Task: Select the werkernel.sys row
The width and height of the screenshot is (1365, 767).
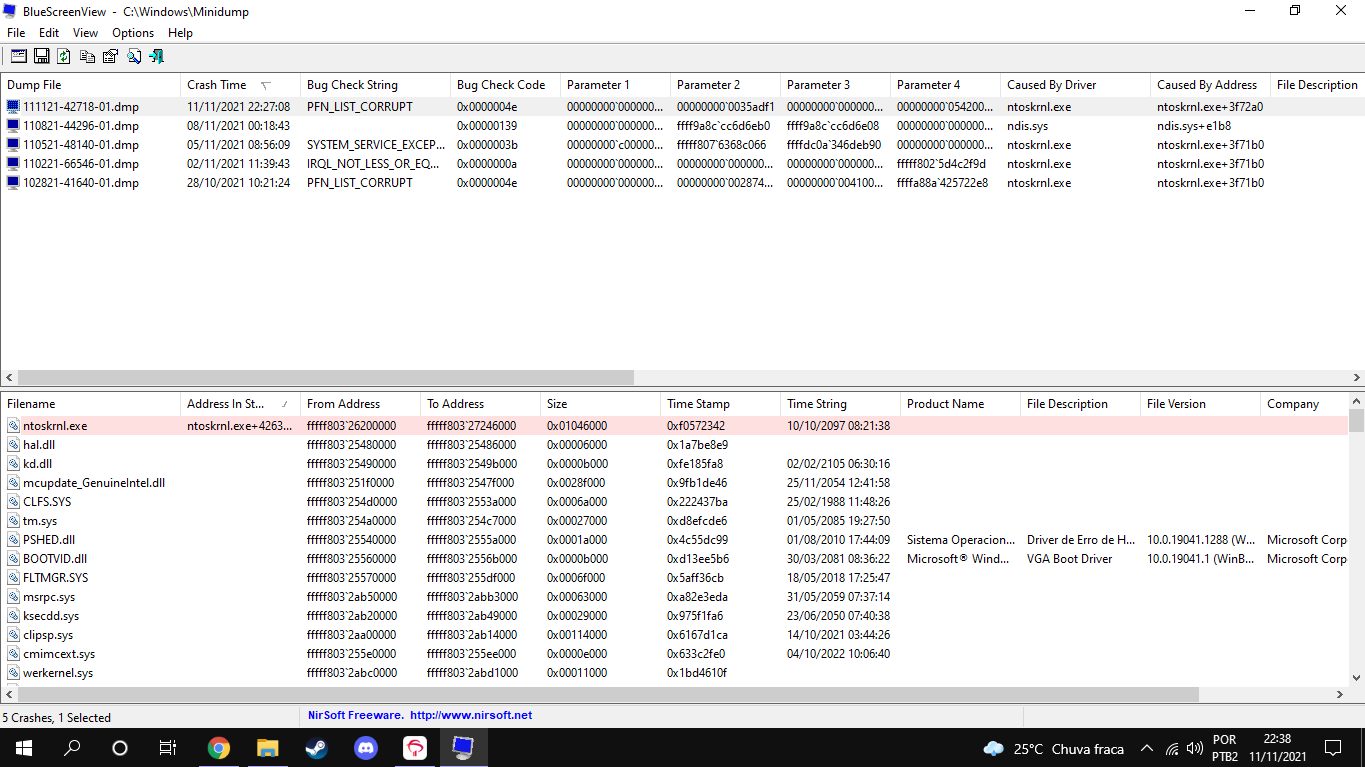Action: pos(675,673)
